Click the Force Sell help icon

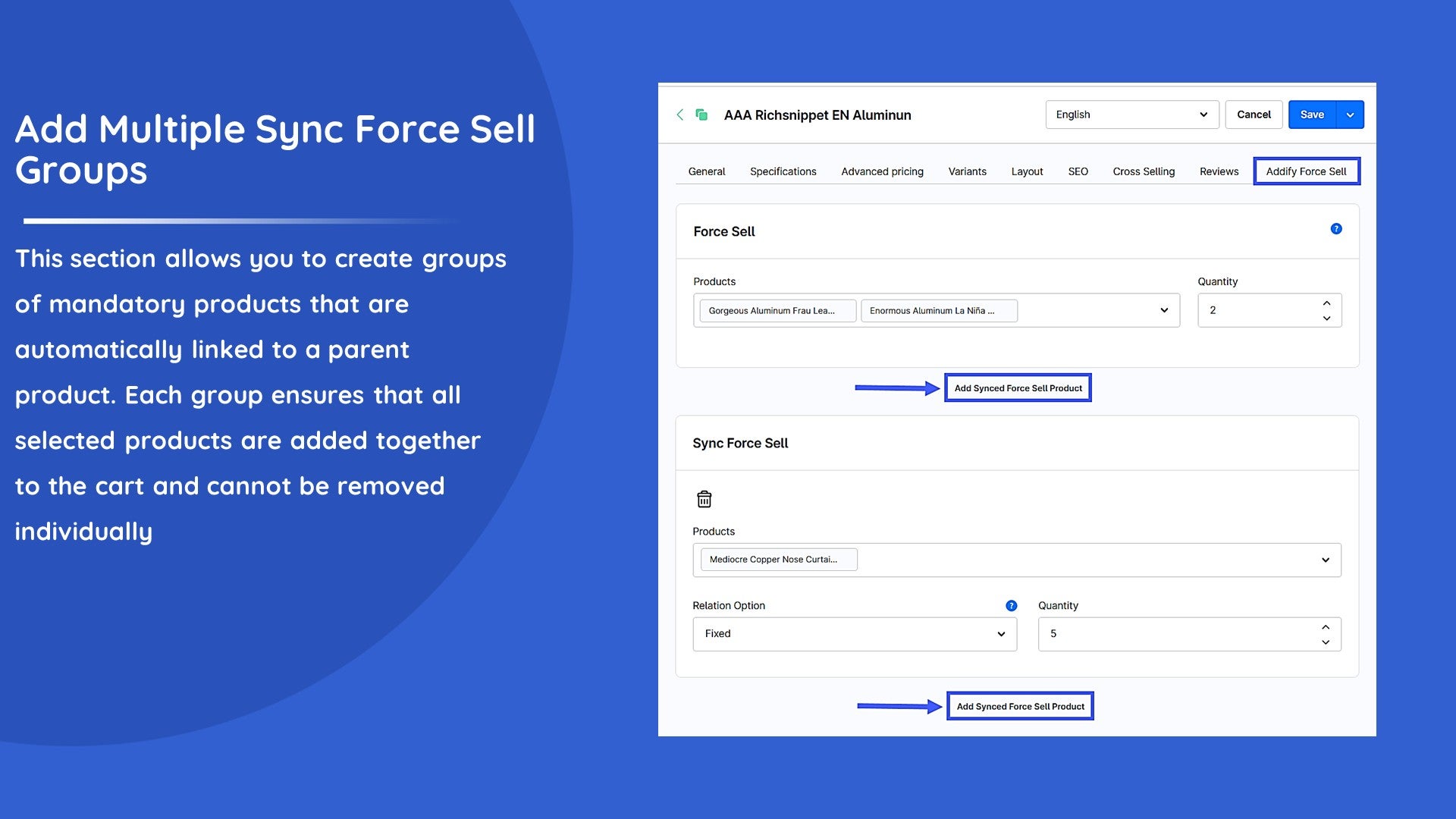click(x=1336, y=229)
